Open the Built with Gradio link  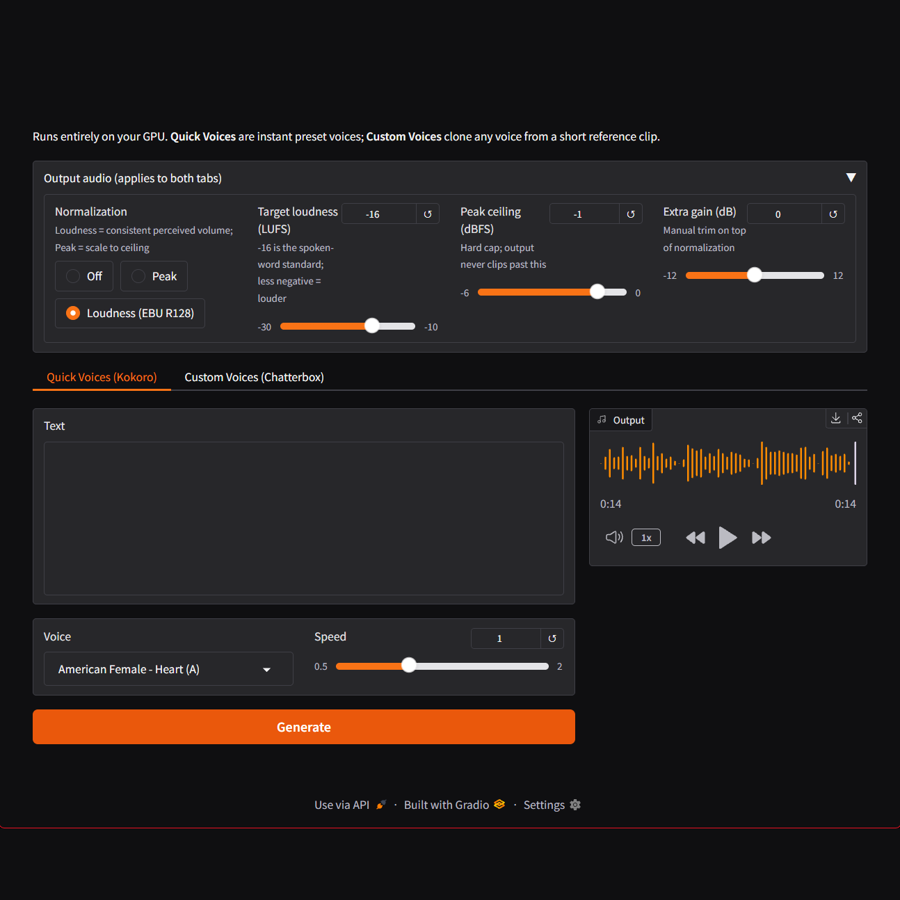(454, 805)
